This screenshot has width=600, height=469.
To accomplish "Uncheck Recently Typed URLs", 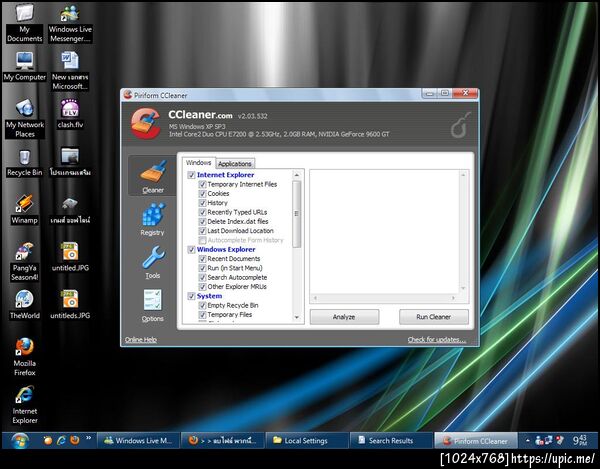I will point(202,212).
